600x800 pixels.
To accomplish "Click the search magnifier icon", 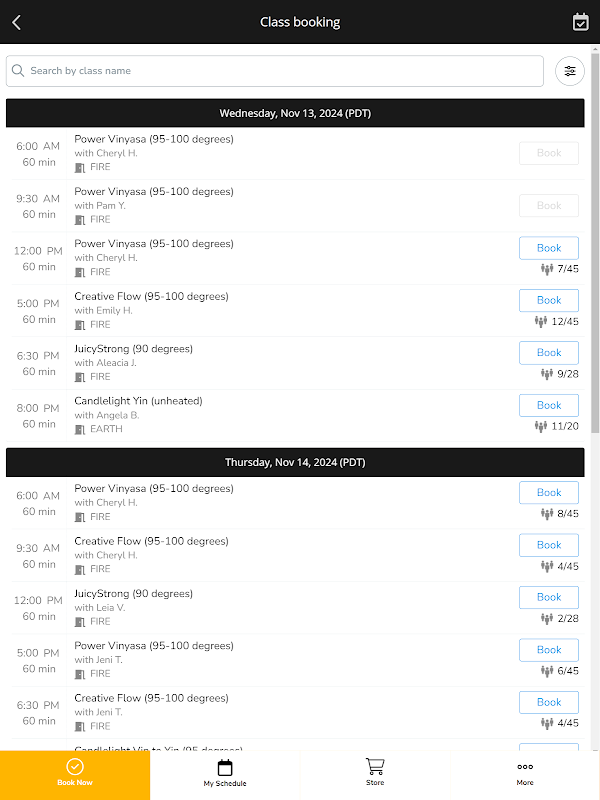I will [18, 71].
